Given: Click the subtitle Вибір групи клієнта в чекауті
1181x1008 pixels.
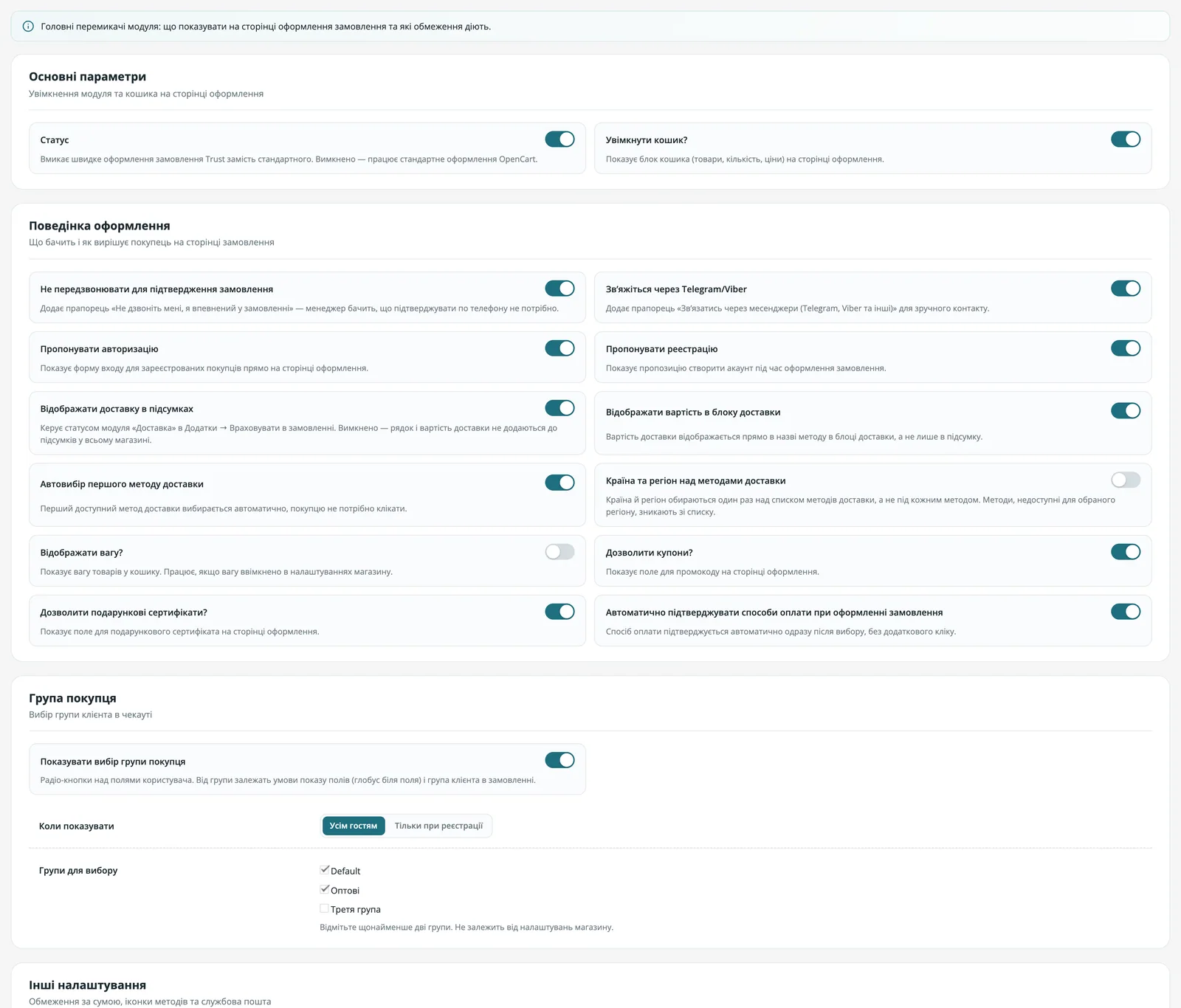Looking at the screenshot, I should pos(91,715).
